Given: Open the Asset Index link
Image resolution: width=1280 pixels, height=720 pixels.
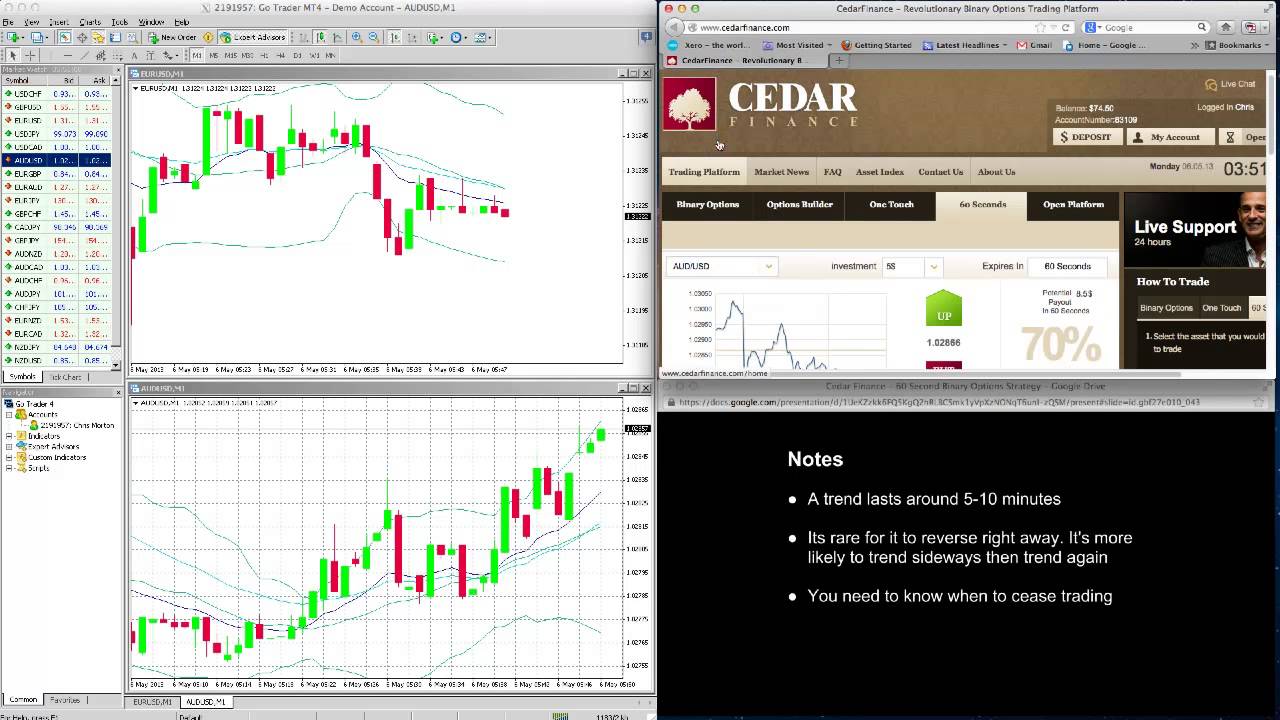Looking at the screenshot, I should 880,172.
